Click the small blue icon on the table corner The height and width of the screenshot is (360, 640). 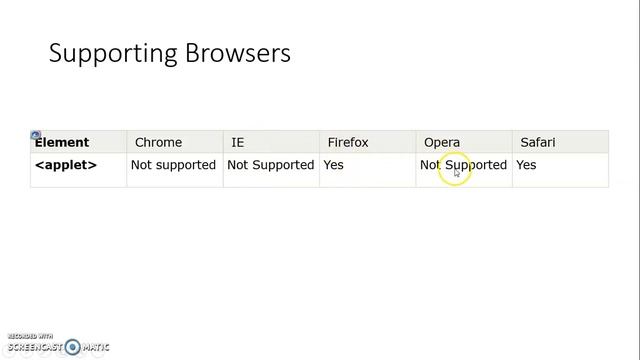[36, 134]
